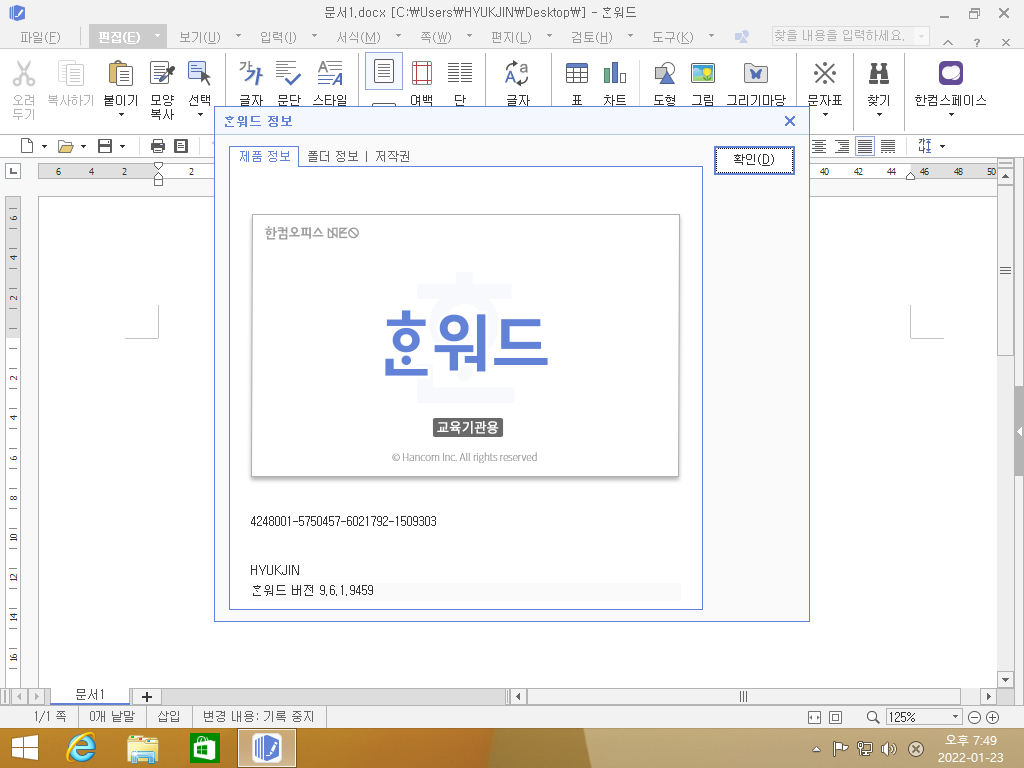Image resolution: width=1024 pixels, height=768 pixels.
Task: Click zoom out minus button
Action: click(974, 717)
